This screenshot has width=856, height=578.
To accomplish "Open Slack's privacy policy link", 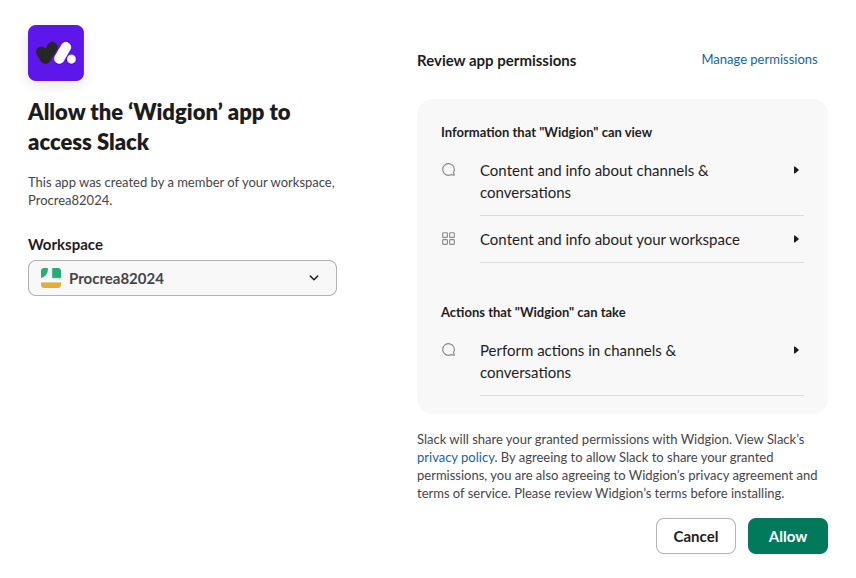I will click(456, 457).
